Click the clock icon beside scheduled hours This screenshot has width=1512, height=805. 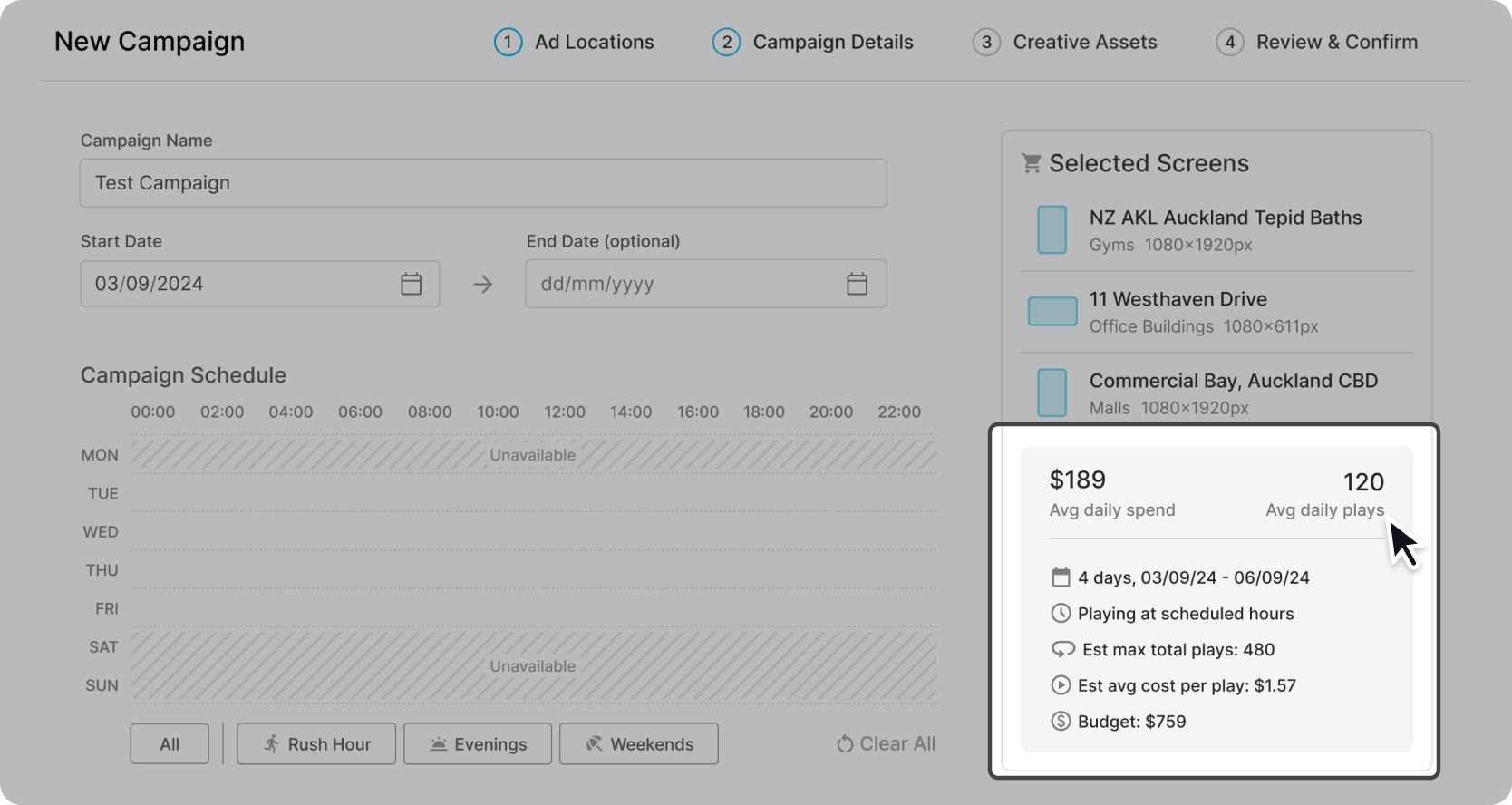point(1061,614)
